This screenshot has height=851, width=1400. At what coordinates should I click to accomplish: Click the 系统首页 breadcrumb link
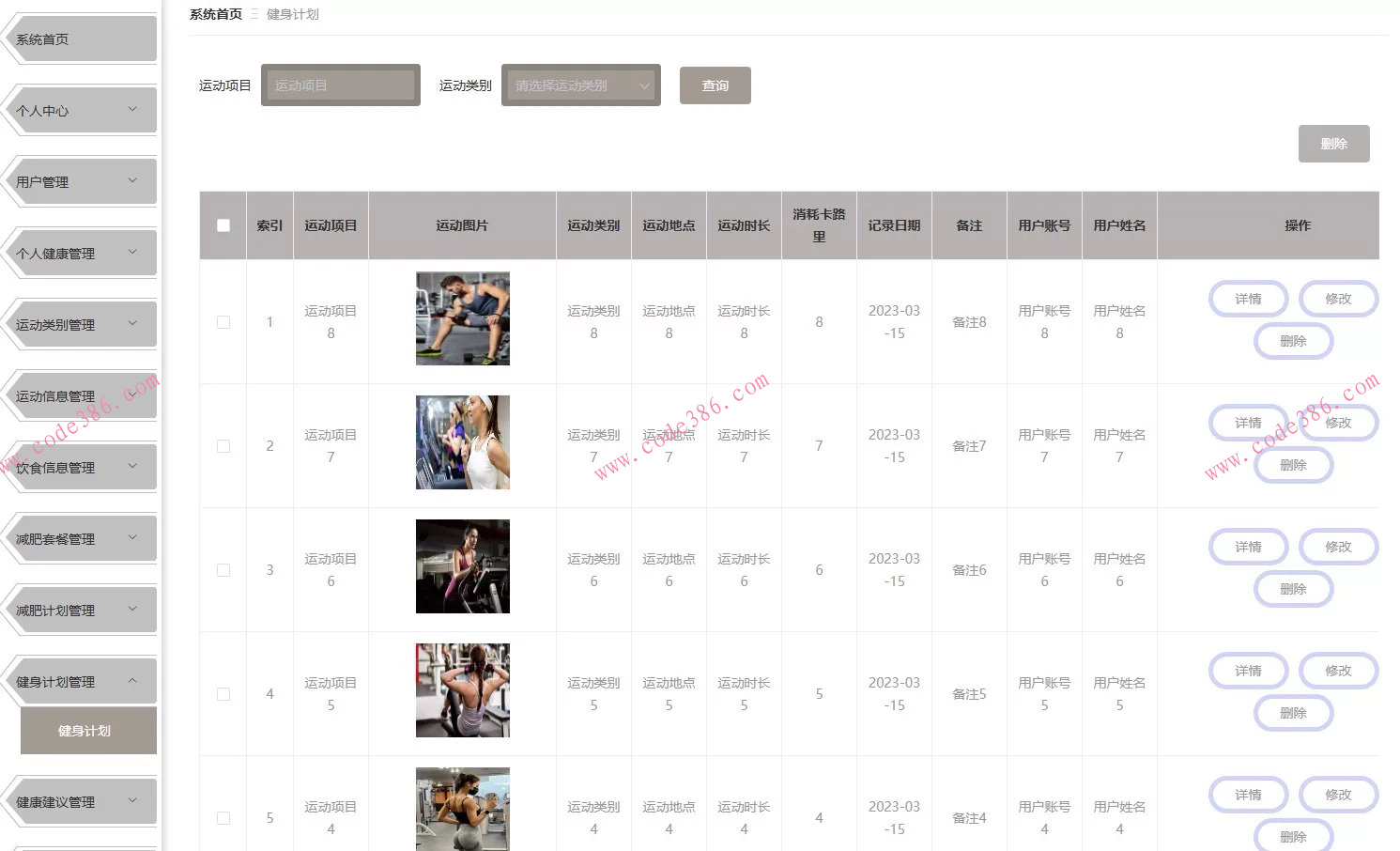216,14
